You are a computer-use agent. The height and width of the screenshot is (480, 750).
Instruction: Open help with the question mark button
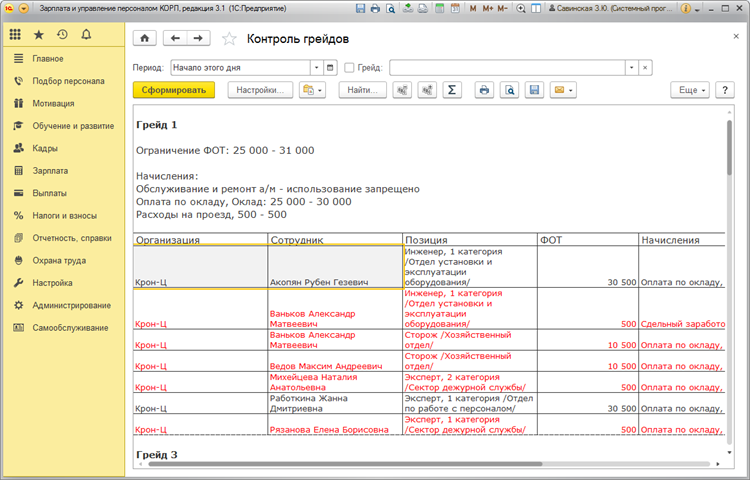(x=725, y=90)
